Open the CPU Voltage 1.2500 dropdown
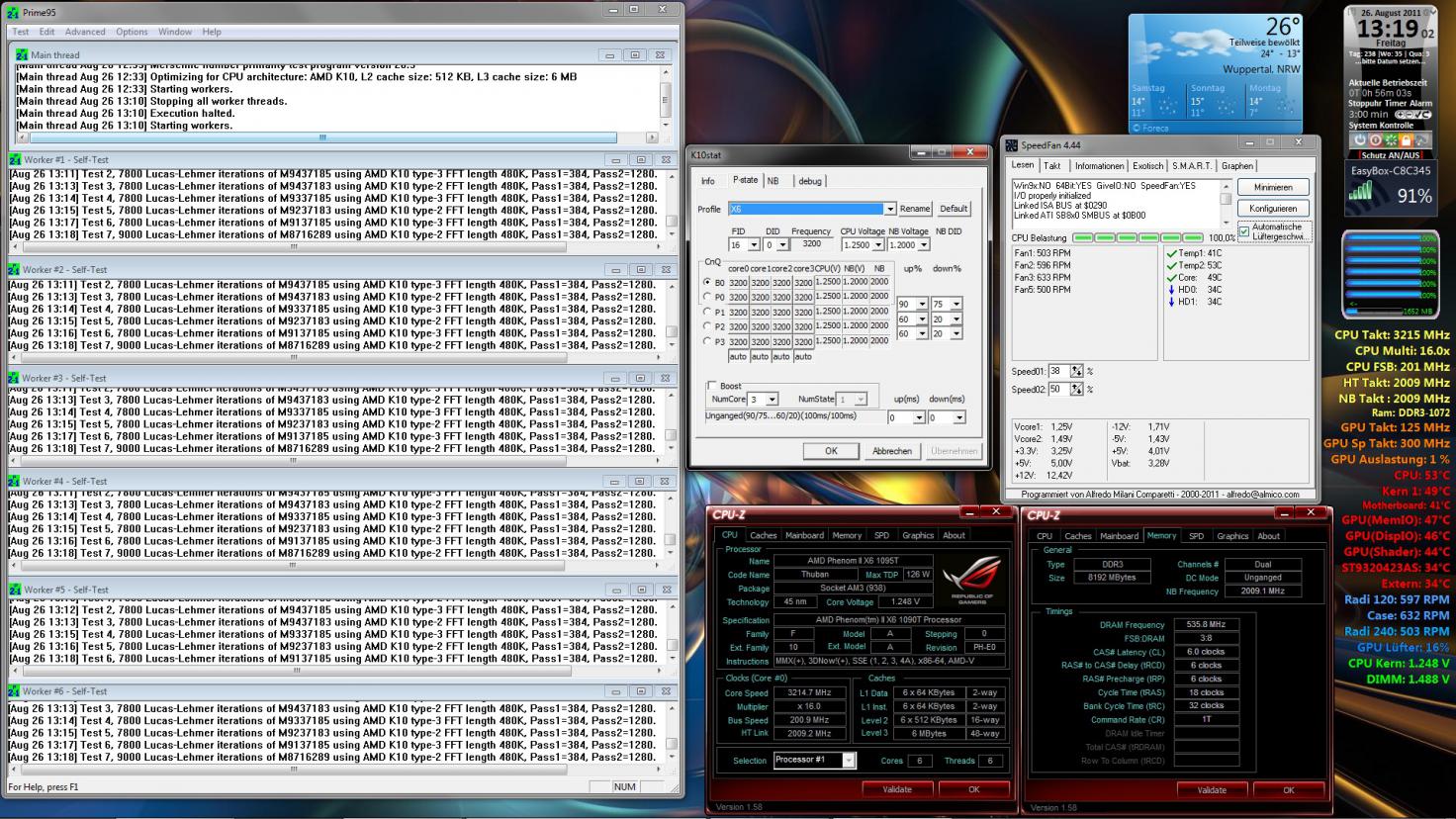The image size is (1456, 819). (878, 244)
